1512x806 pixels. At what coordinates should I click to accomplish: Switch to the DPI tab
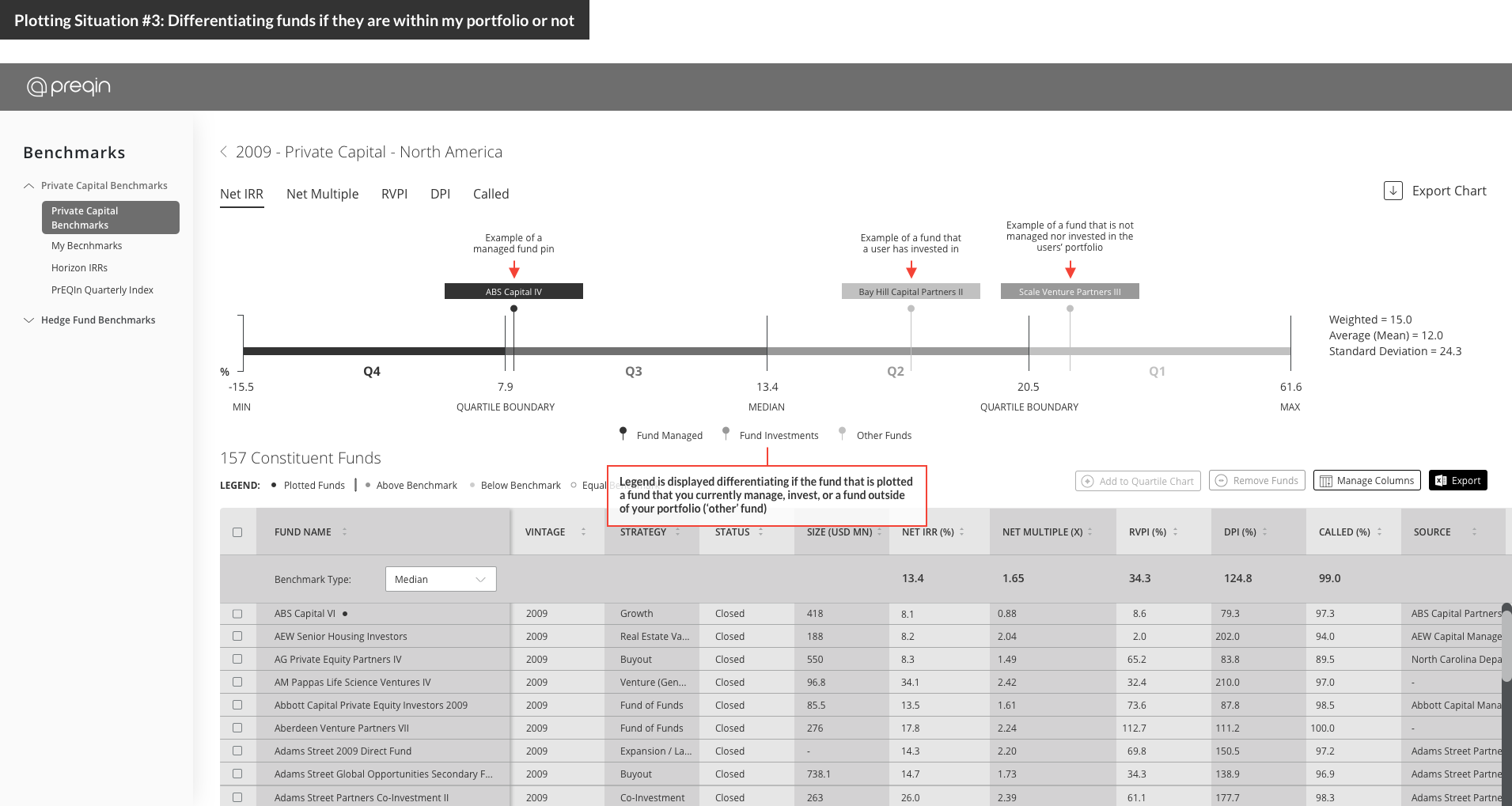point(440,194)
